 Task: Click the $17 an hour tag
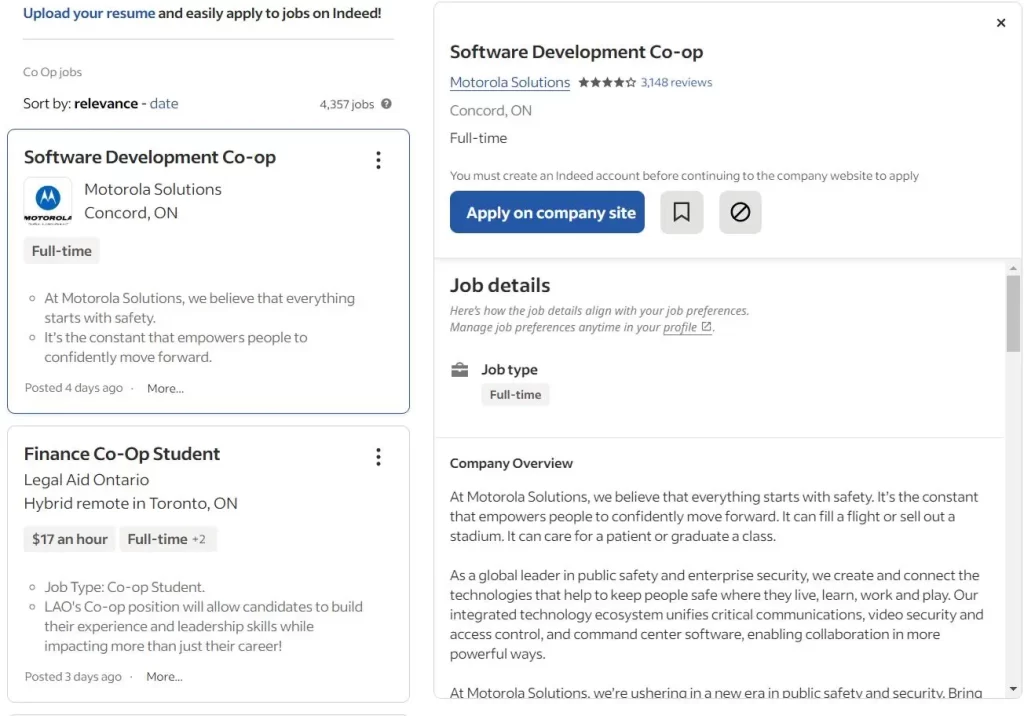(69, 539)
